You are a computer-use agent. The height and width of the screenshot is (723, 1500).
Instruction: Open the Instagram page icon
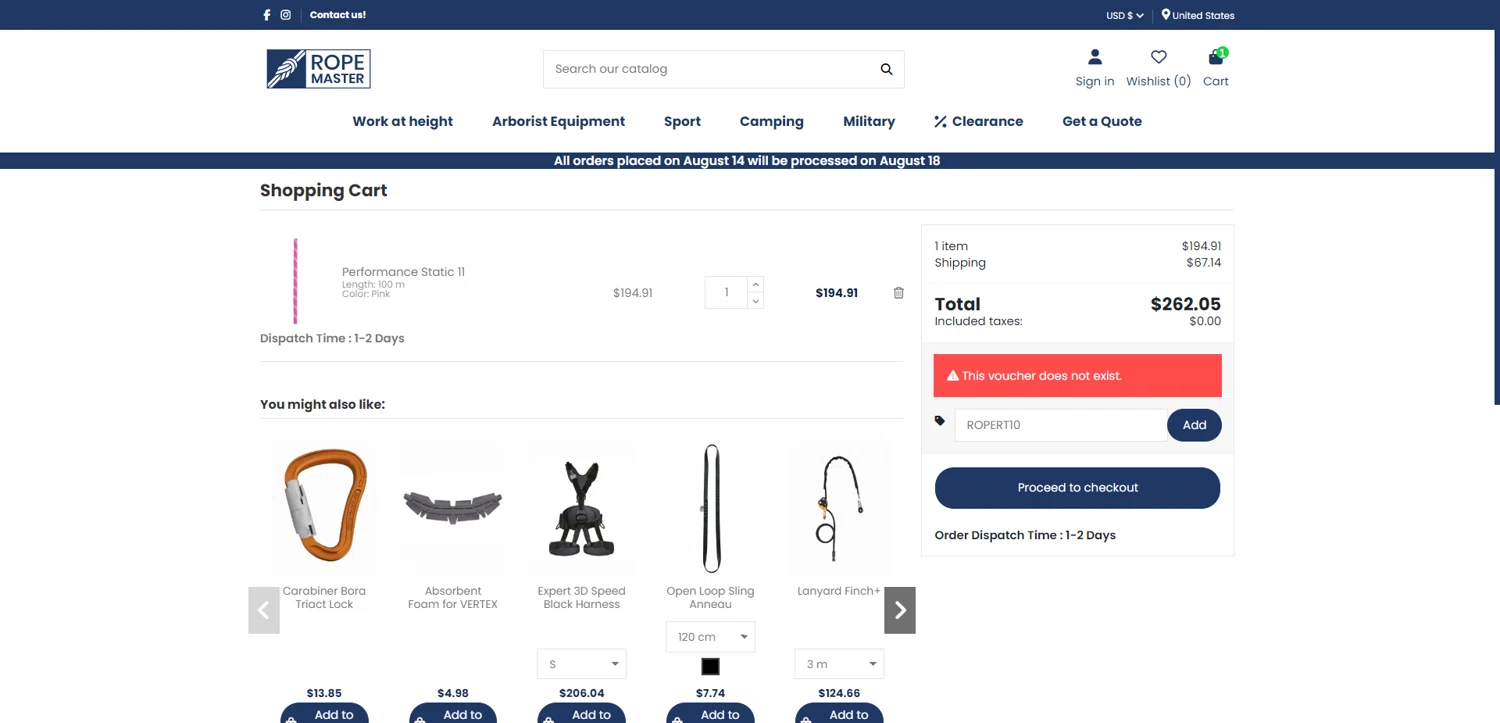(285, 15)
